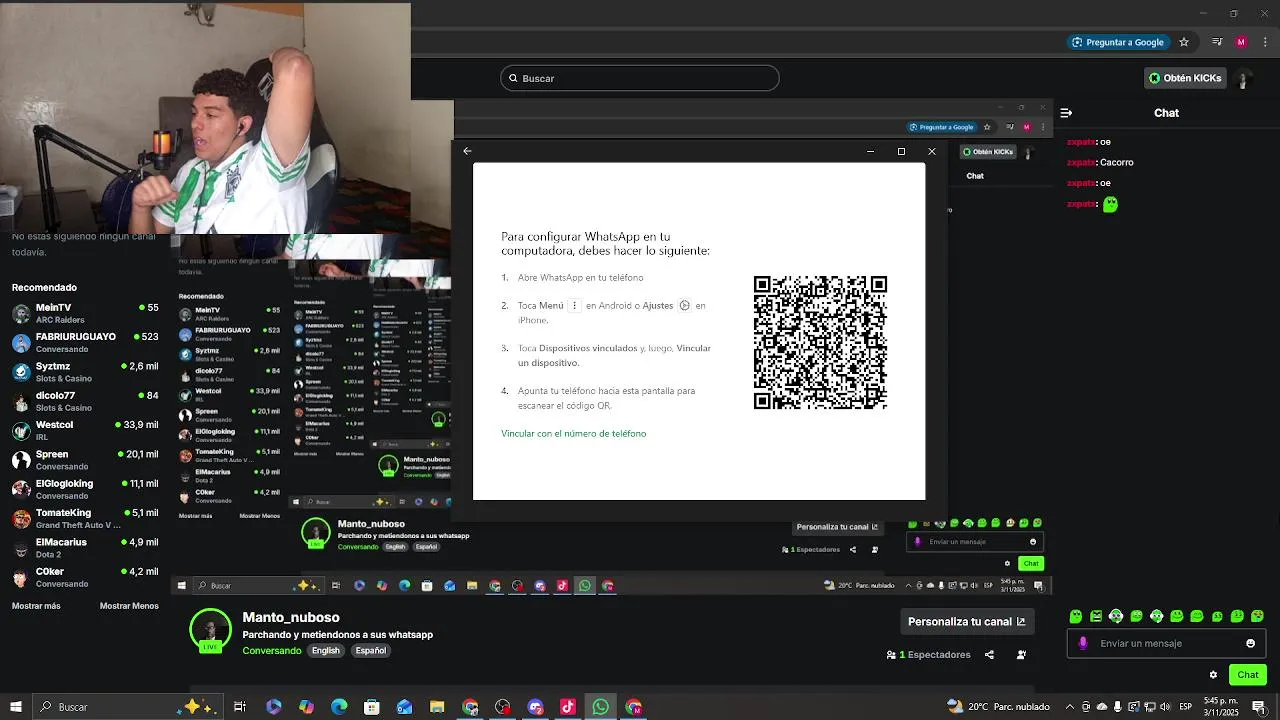Open chat settings gear beside the largest Chat button
Image resolution: width=1280 pixels, height=720 pixels.
[x=1213, y=675]
